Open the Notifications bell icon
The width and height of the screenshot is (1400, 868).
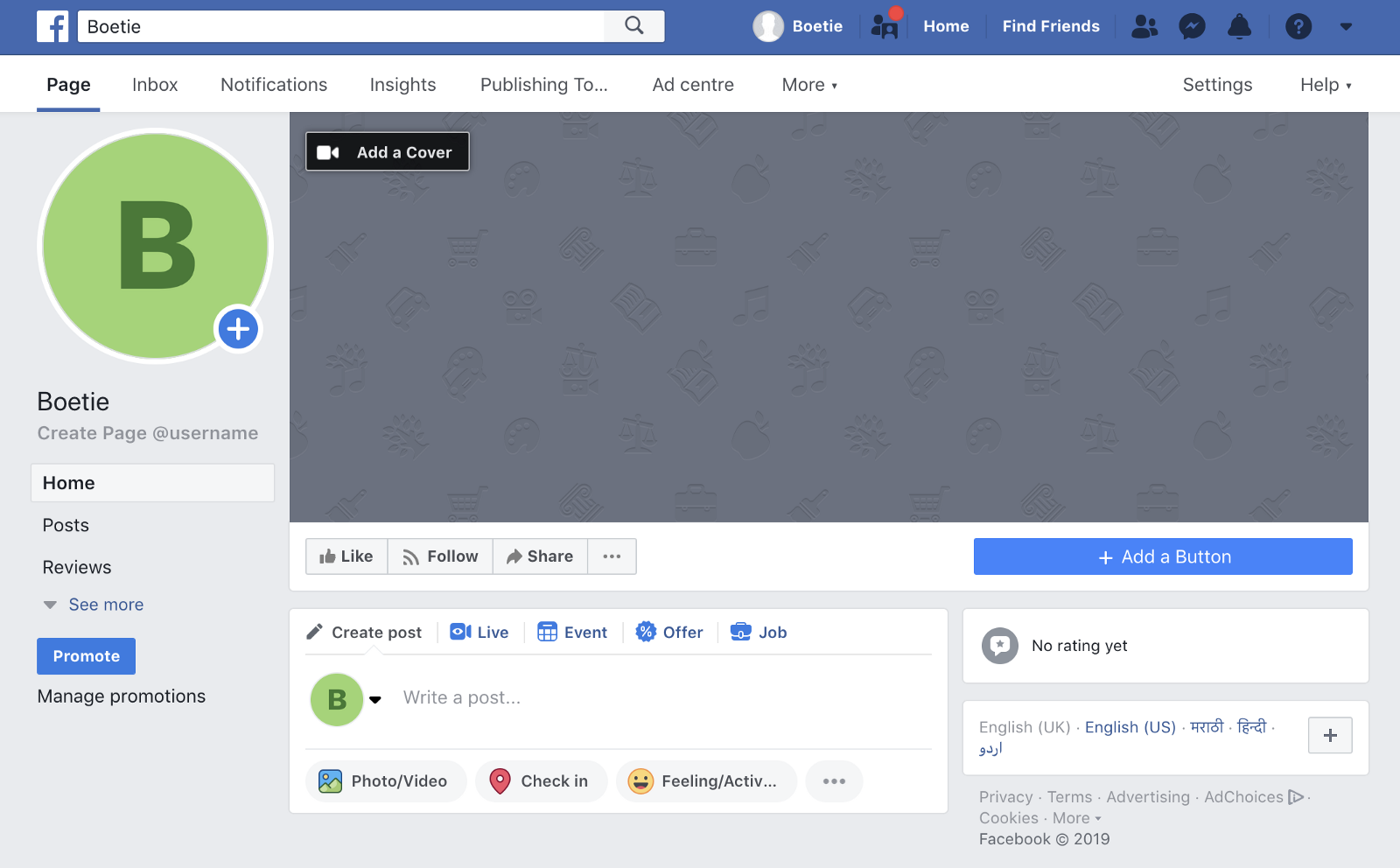click(x=1239, y=26)
